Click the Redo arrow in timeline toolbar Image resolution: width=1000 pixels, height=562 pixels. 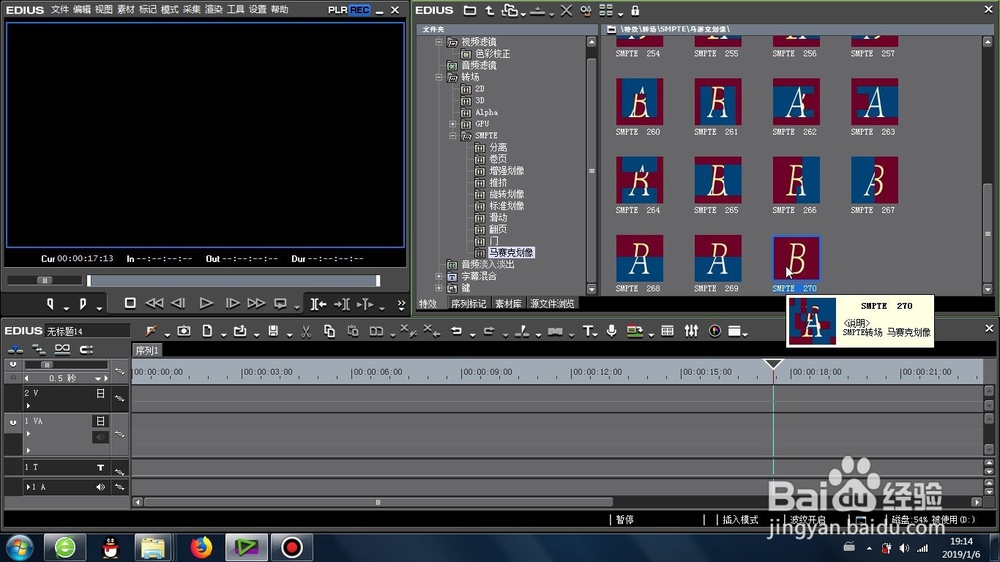point(489,330)
